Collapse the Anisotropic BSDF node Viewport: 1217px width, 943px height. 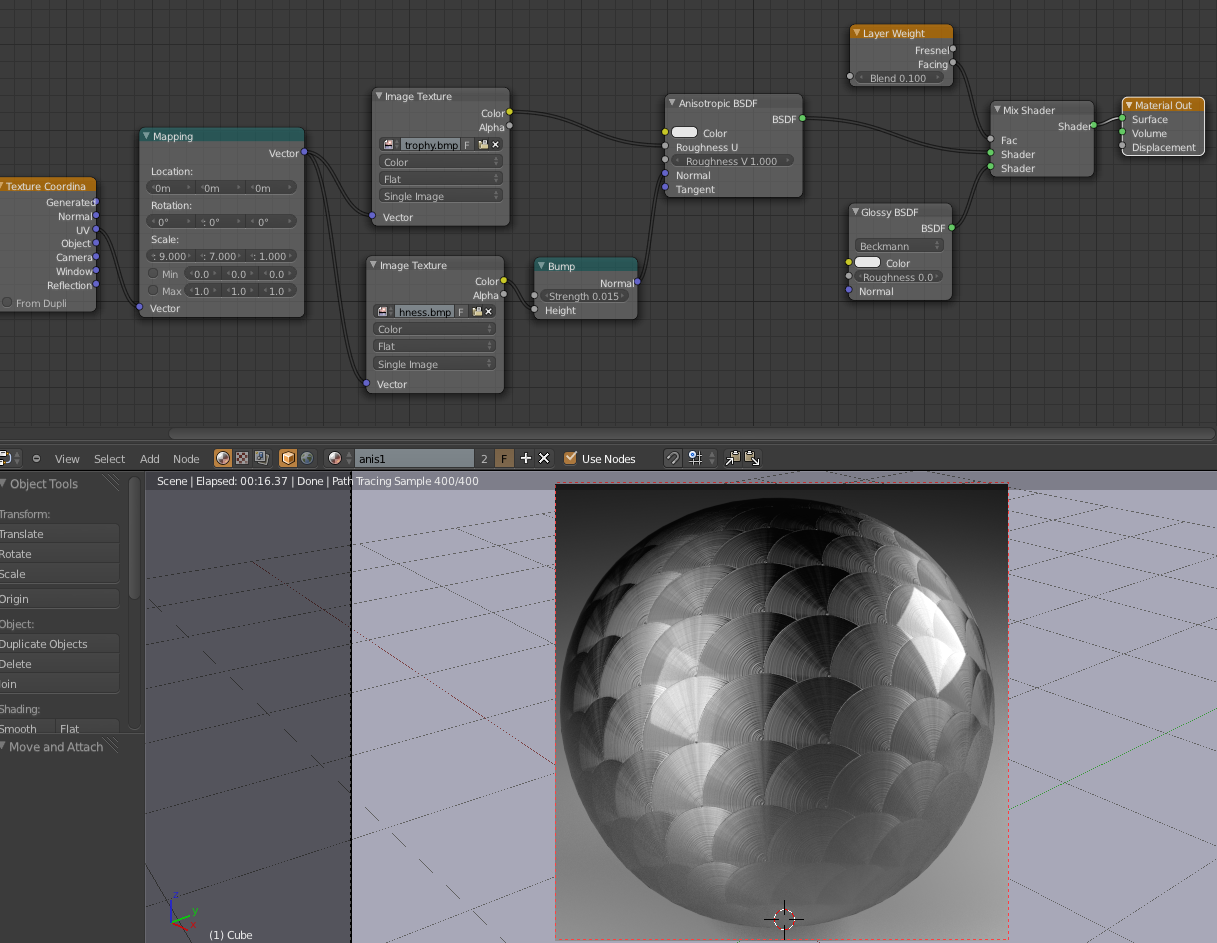pyautogui.click(x=673, y=103)
